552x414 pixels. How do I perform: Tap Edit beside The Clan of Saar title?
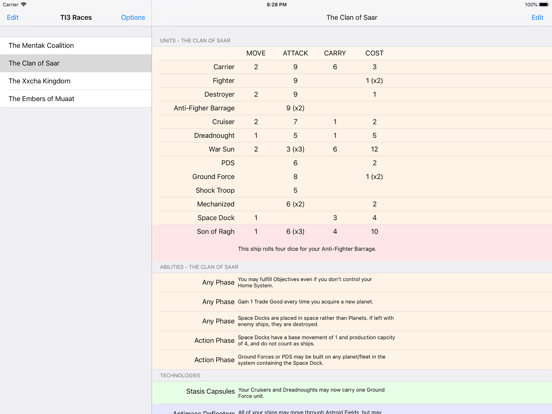click(x=537, y=17)
